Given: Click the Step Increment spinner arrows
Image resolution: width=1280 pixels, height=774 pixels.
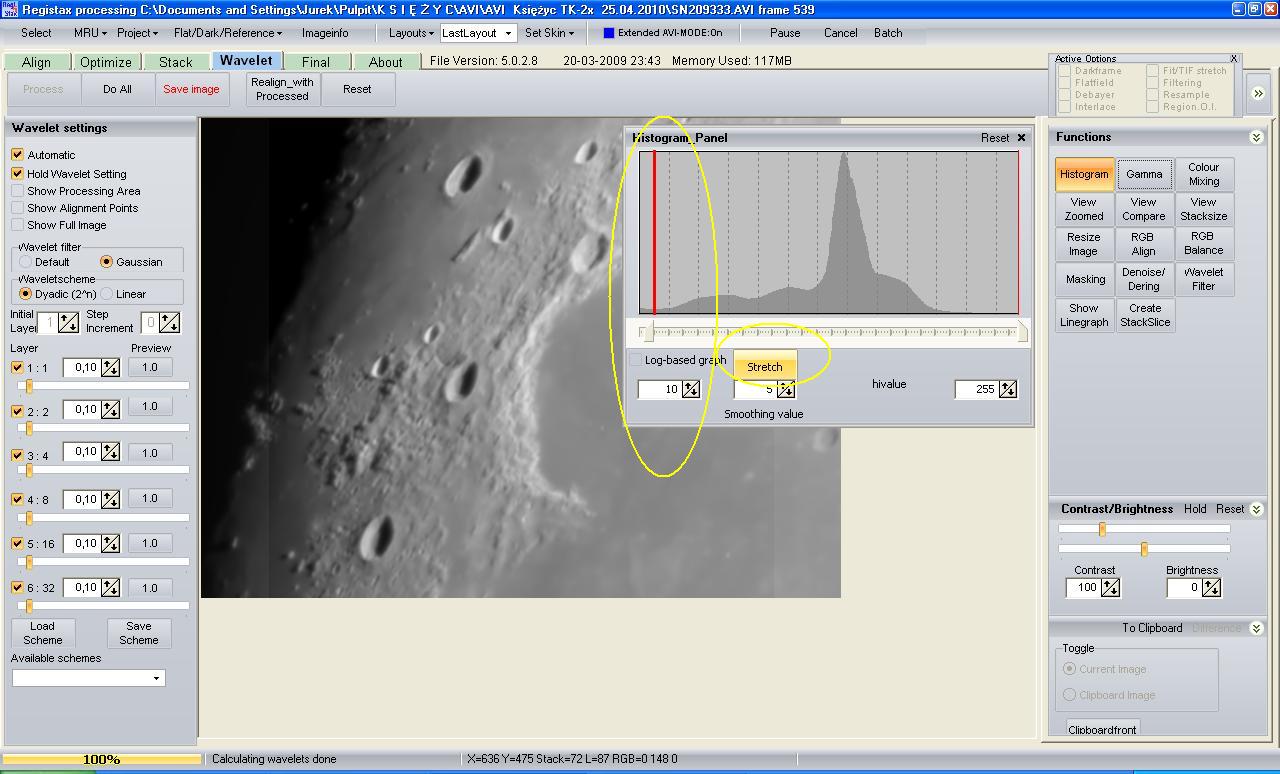Looking at the screenshot, I should (x=170, y=322).
